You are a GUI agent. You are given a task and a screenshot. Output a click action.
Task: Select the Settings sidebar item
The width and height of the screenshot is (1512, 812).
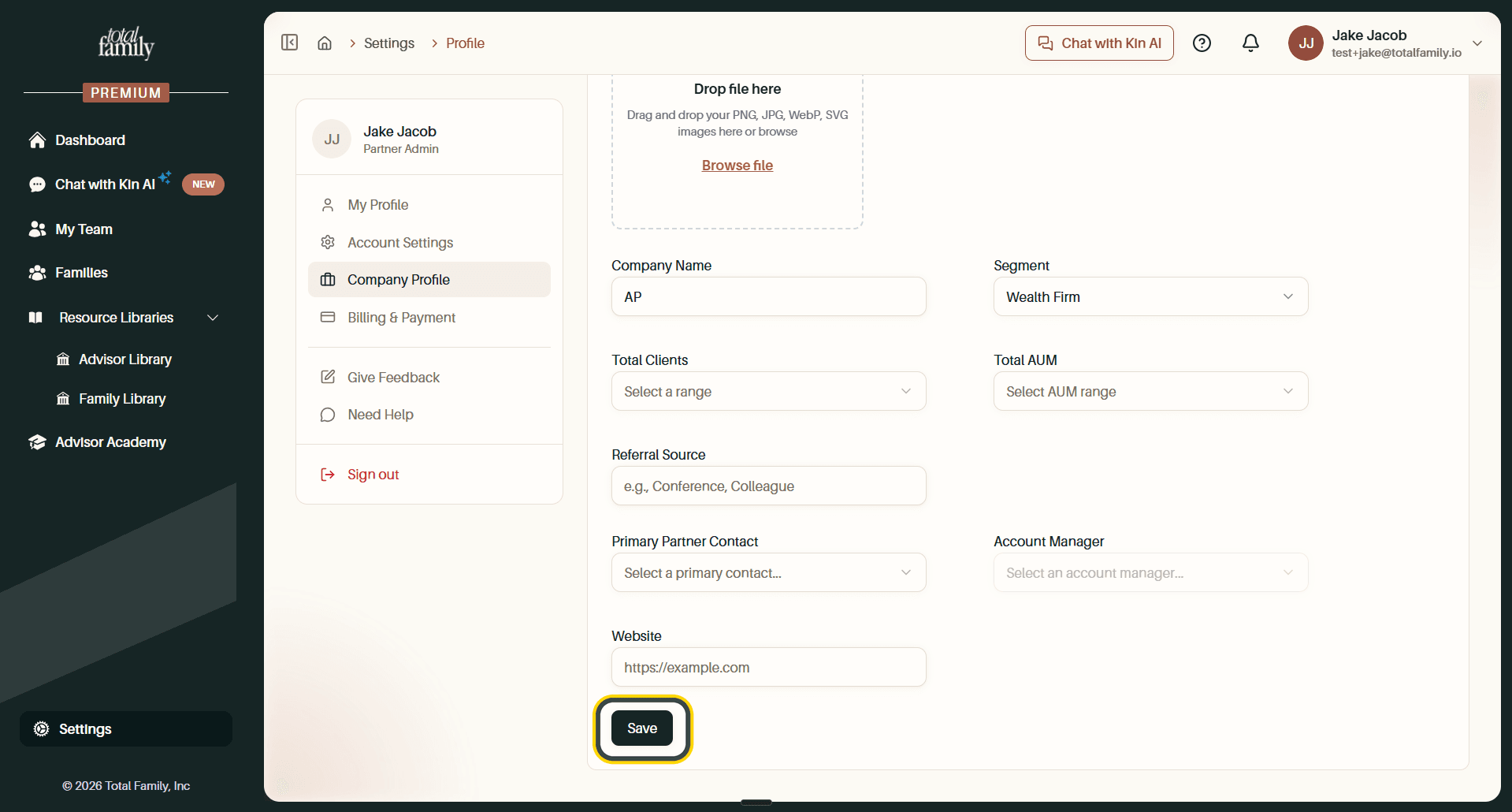point(126,729)
